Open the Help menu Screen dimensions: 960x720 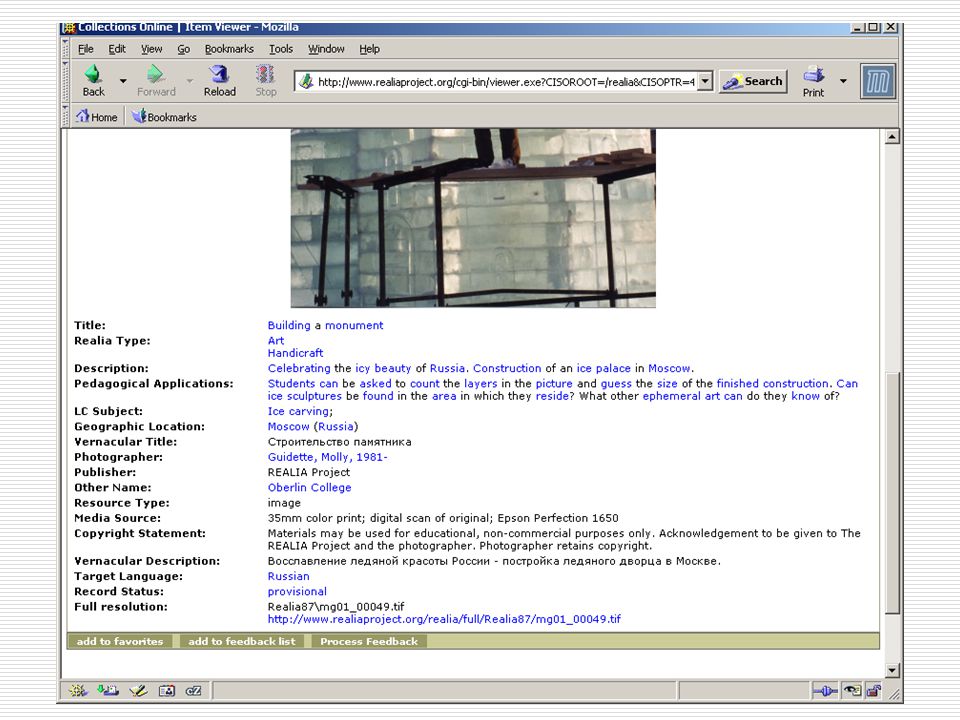coord(369,49)
